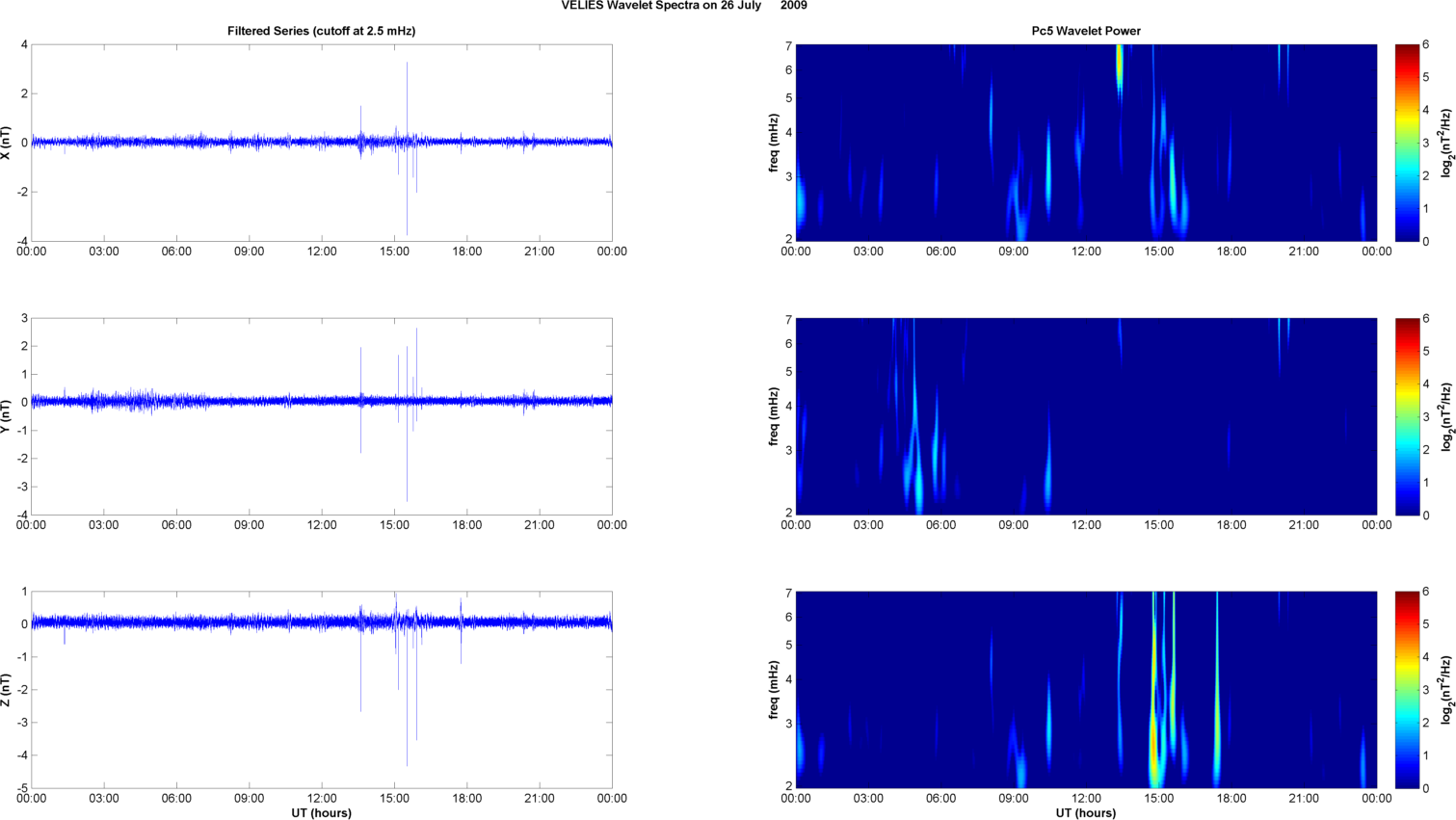Click 18:00 tick under the Y time series
Viewport: 1456px width, 820px height.
(x=467, y=525)
